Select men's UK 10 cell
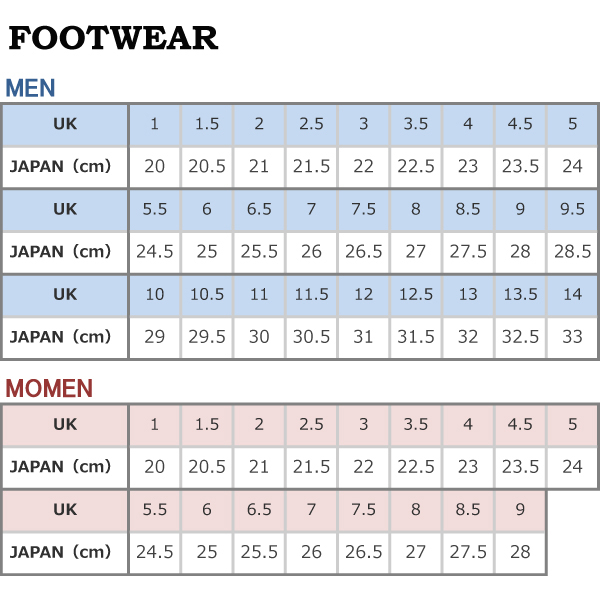Viewport: 600px width, 600px height. [155, 295]
